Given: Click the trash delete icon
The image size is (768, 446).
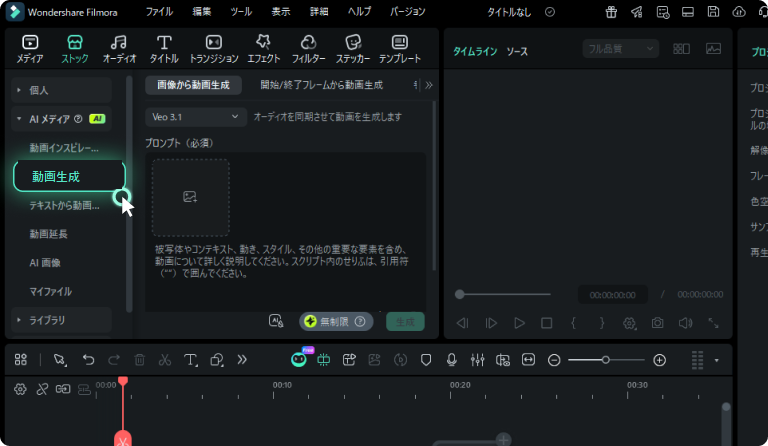Looking at the screenshot, I should point(139,360).
